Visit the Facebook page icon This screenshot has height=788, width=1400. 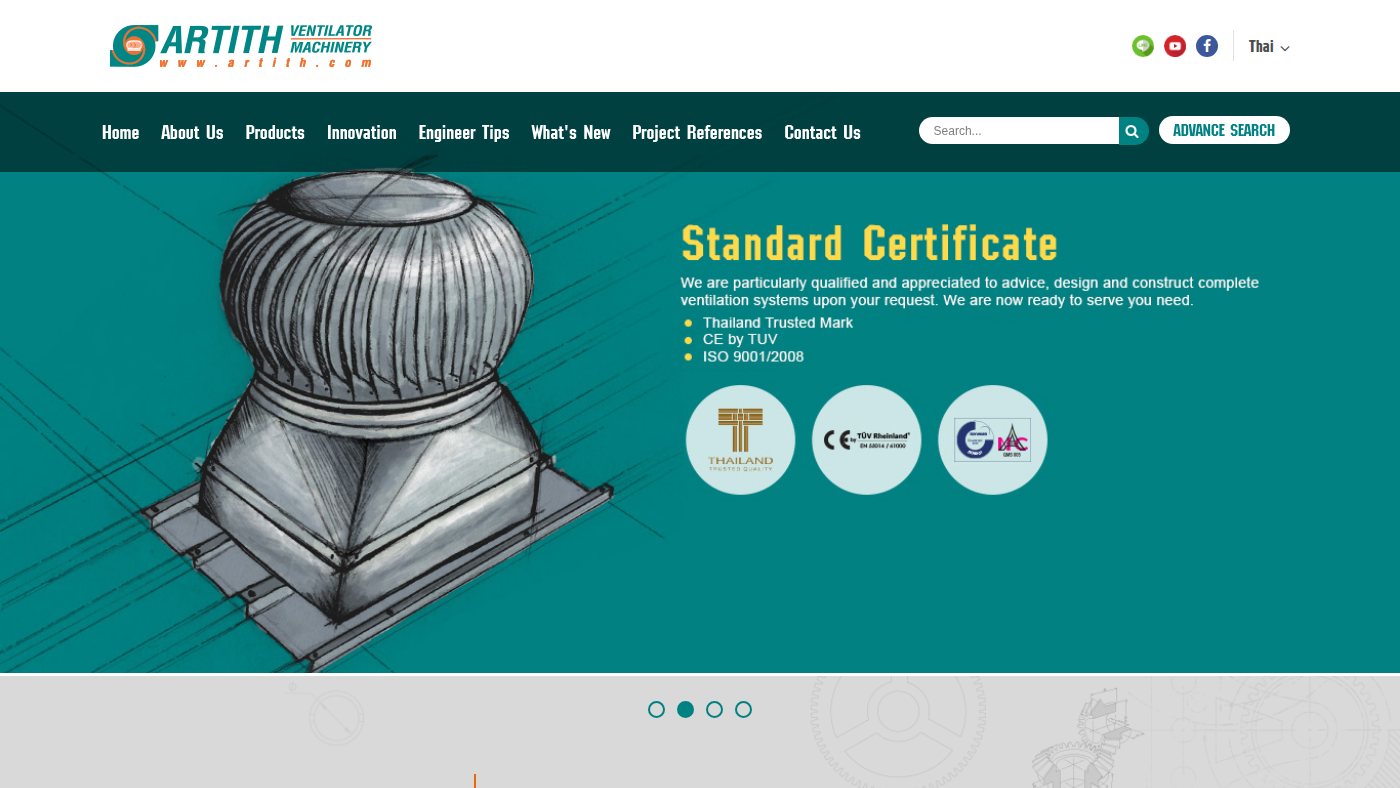[1207, 46]
